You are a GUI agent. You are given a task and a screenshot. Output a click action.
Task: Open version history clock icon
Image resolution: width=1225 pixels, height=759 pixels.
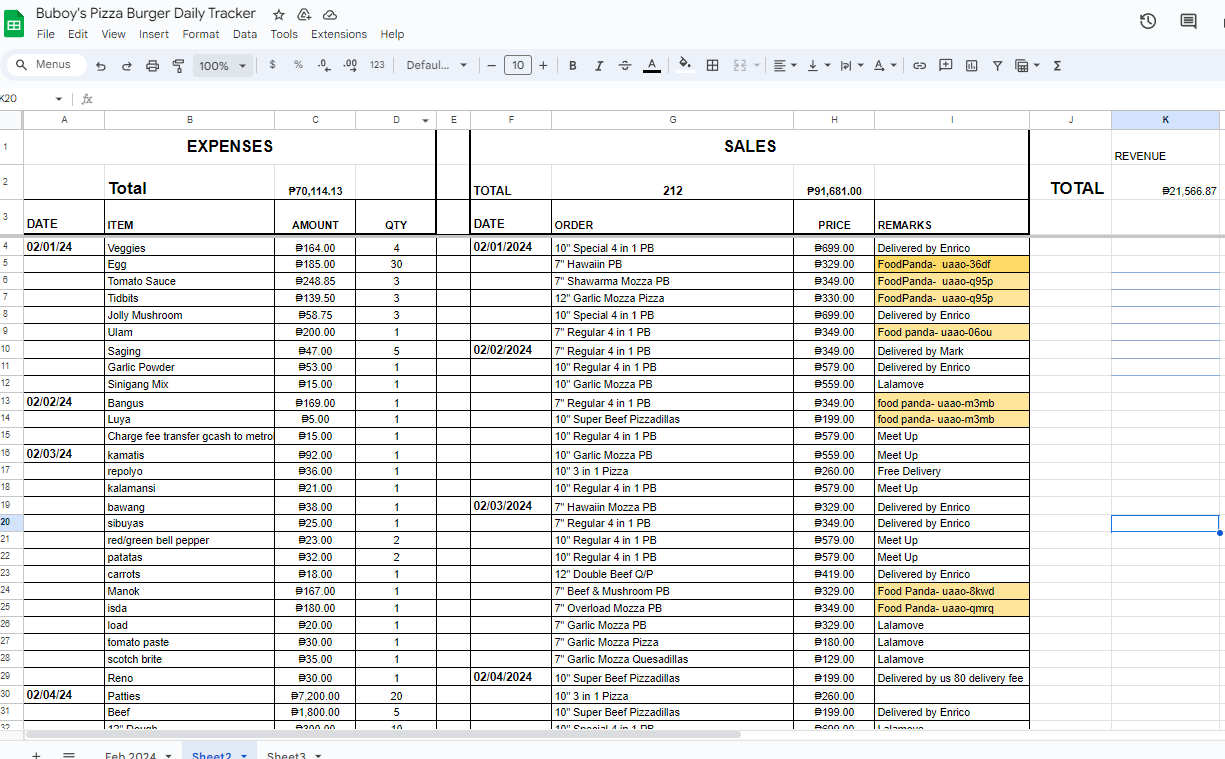coord(1148,21)
